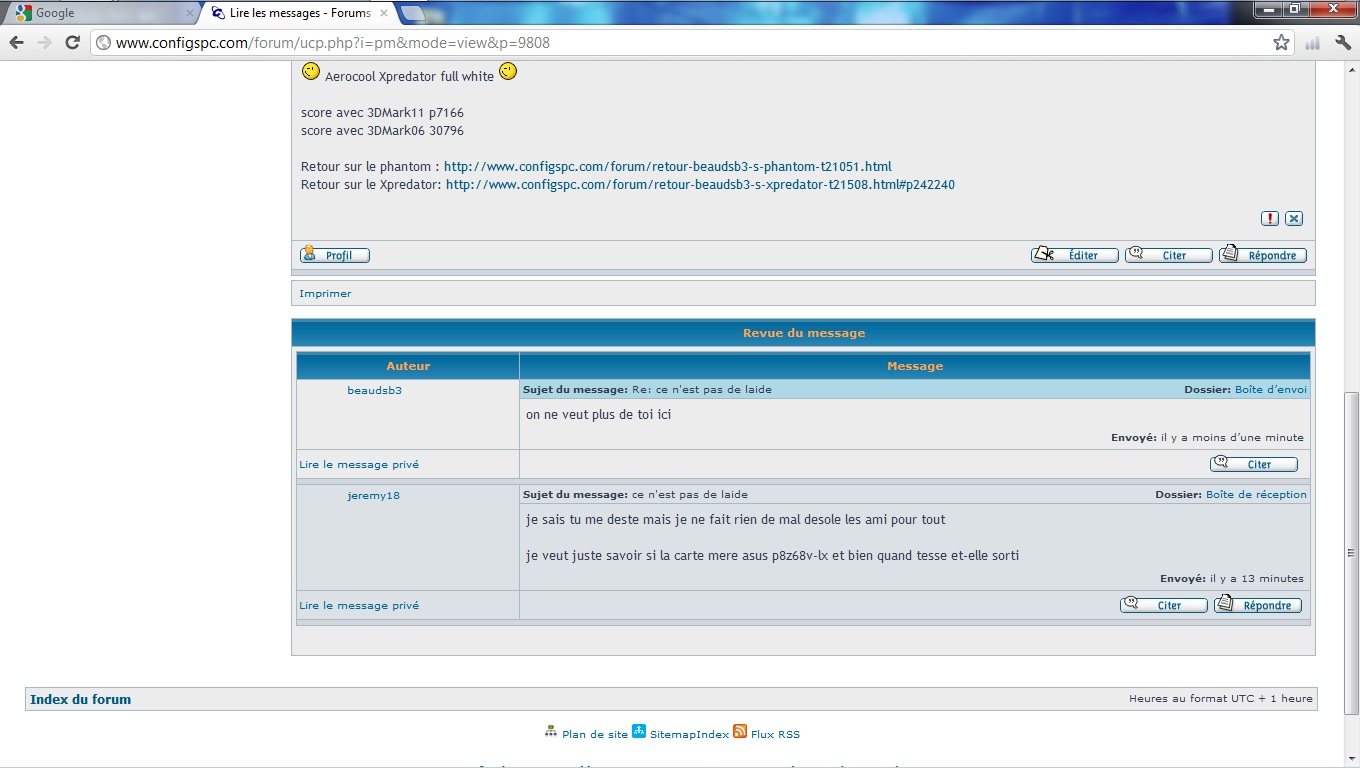The width and height of the screenshot is (1360, 768).
Task: Open Boîte de réception folder link
Action: [x=1256, y=494]
